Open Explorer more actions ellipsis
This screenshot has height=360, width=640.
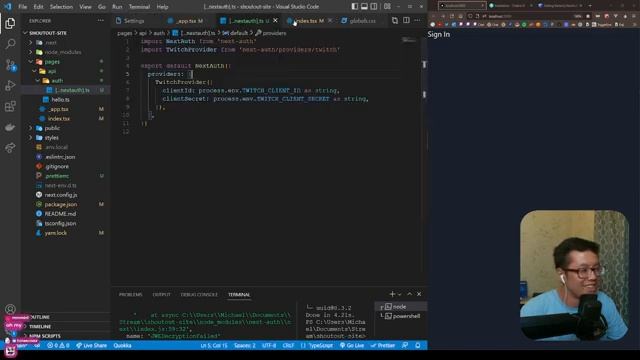[100, 20]
